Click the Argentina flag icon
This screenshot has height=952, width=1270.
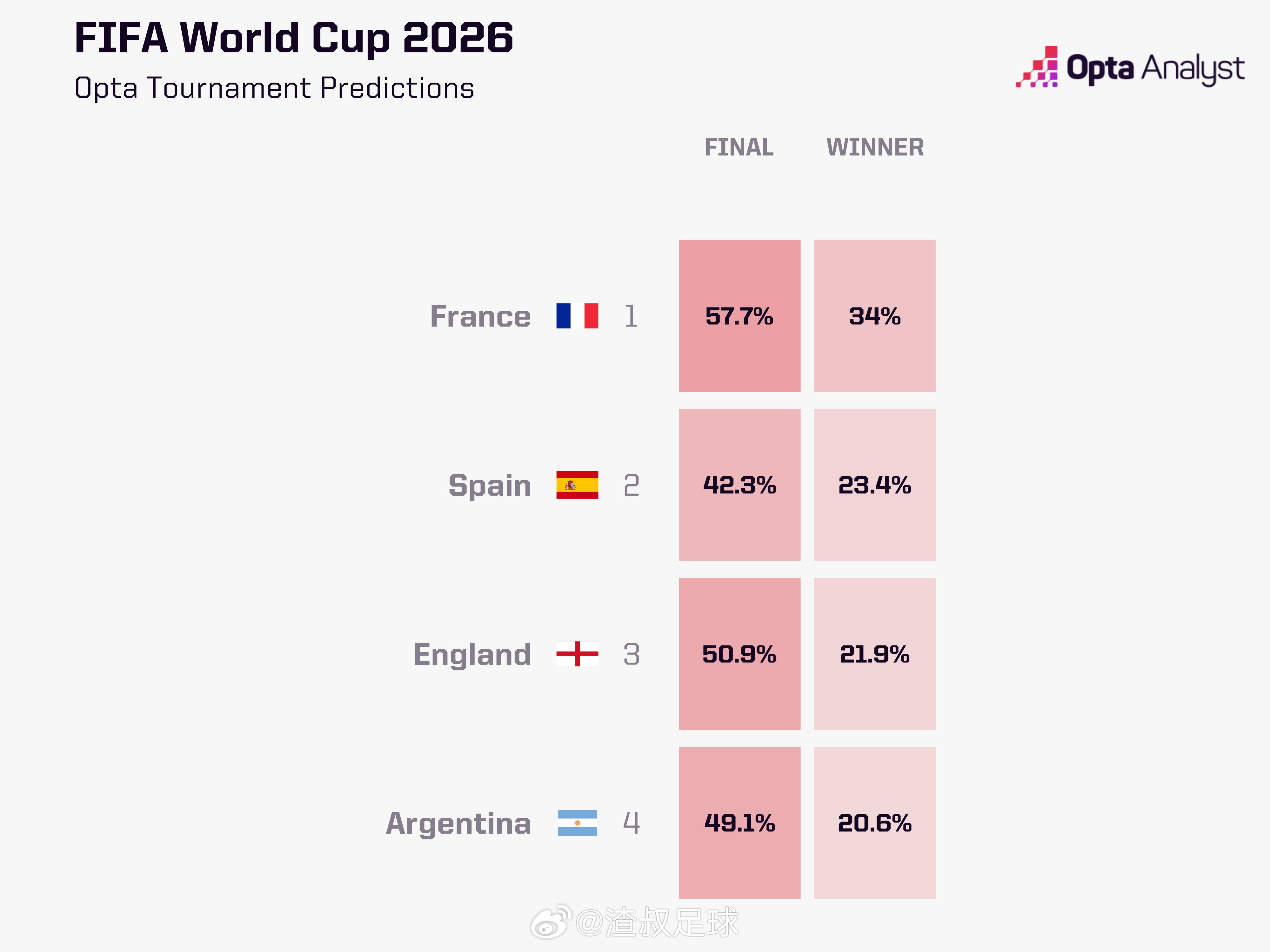click(x=577, y=823)
